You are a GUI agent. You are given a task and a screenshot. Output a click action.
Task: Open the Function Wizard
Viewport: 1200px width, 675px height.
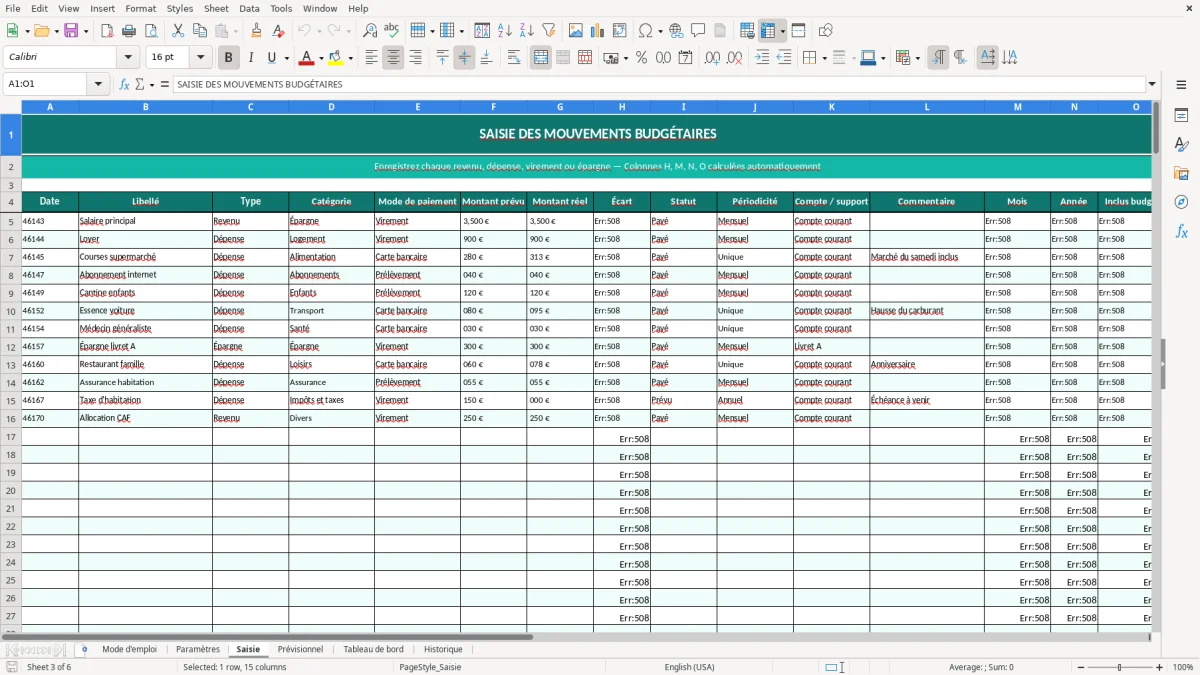pyautogui.click(x=125, y=85)
